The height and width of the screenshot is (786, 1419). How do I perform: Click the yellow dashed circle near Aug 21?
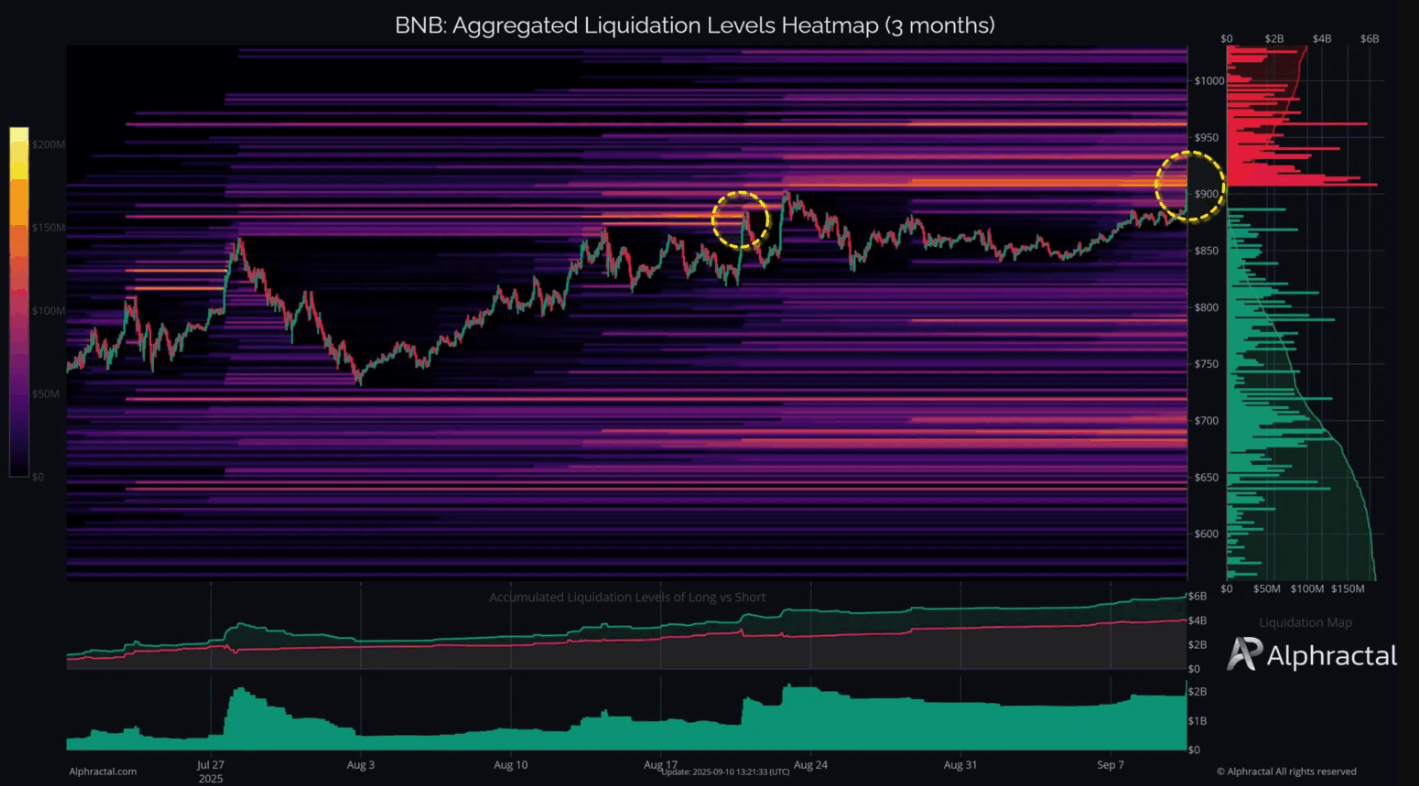[741, 218]
